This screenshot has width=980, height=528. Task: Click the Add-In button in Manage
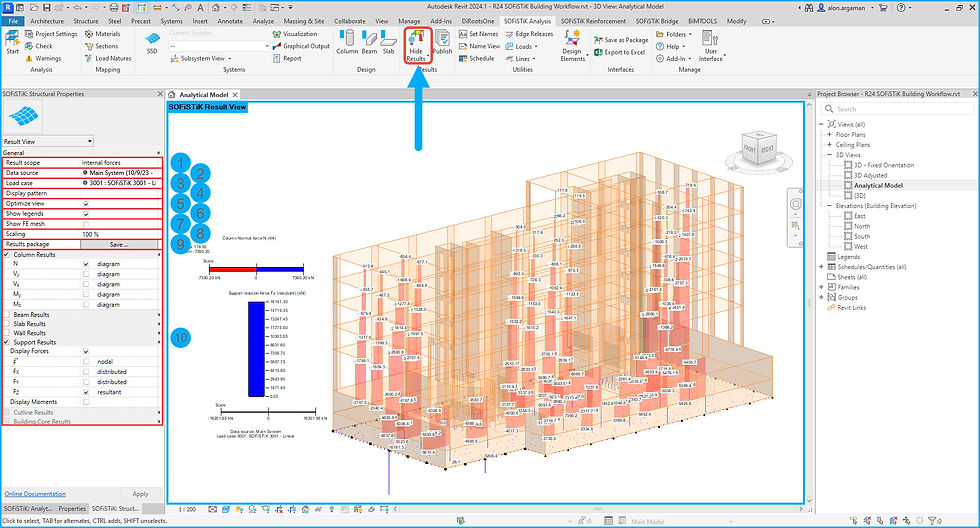point(672,58)
